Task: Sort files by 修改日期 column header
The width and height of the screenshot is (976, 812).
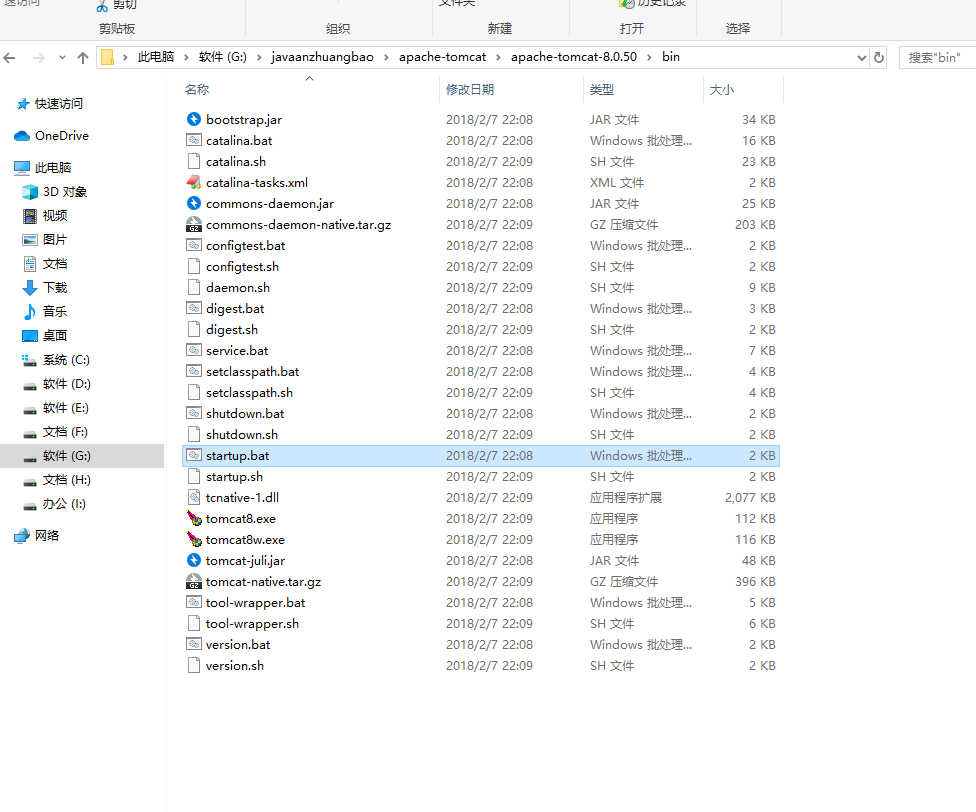Action: 470,90
